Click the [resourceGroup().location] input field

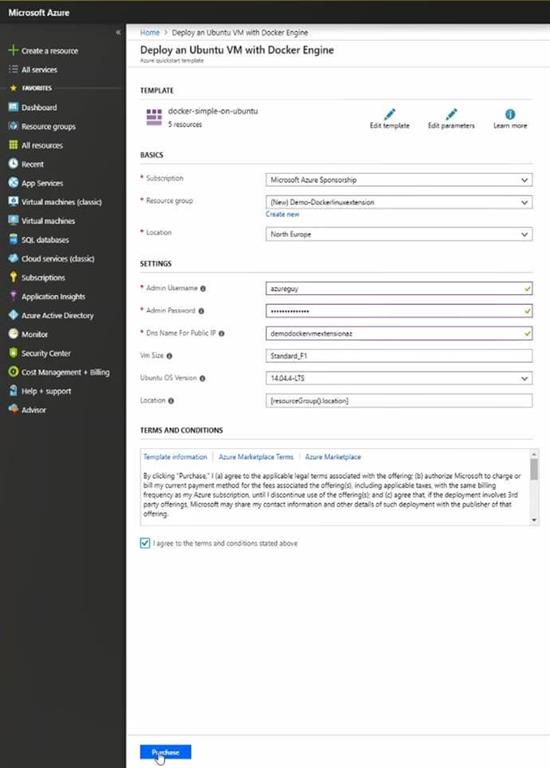[399, 401]
